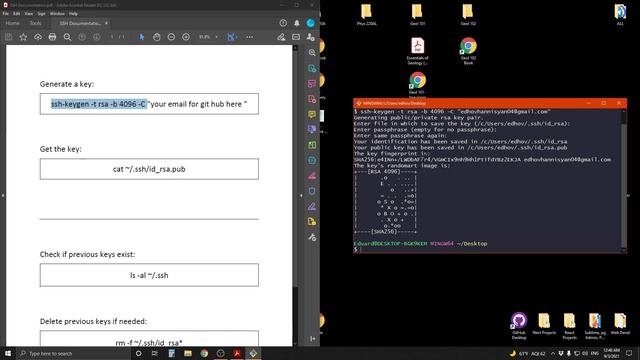Viewport: 640px width, 360px height.
Task: Open the More Tools wrench icon in panel
Action: [x=312, y=237]
